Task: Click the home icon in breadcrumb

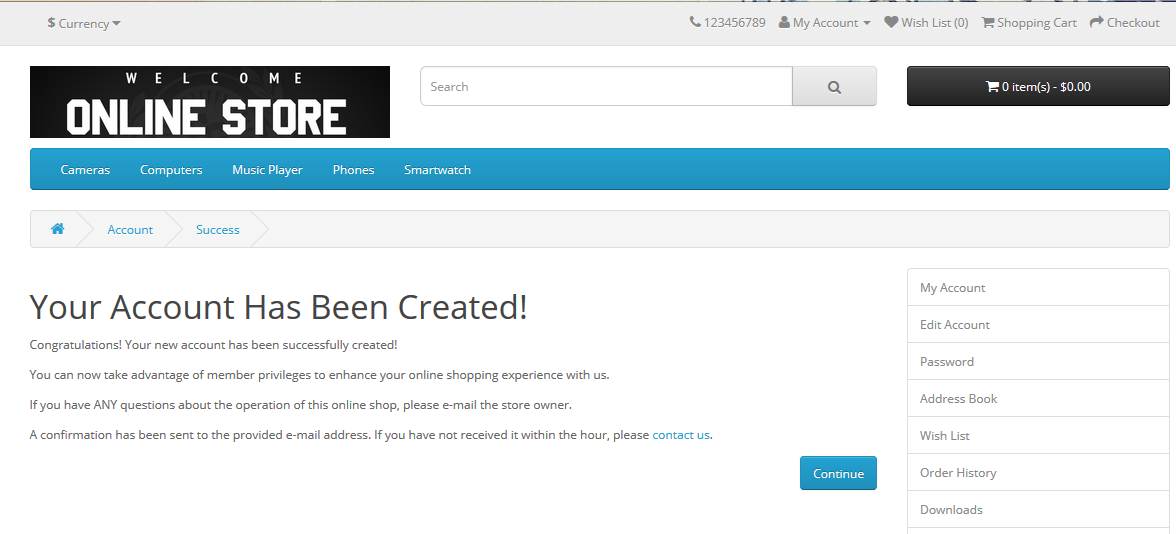Action: [x=57, y=229]
